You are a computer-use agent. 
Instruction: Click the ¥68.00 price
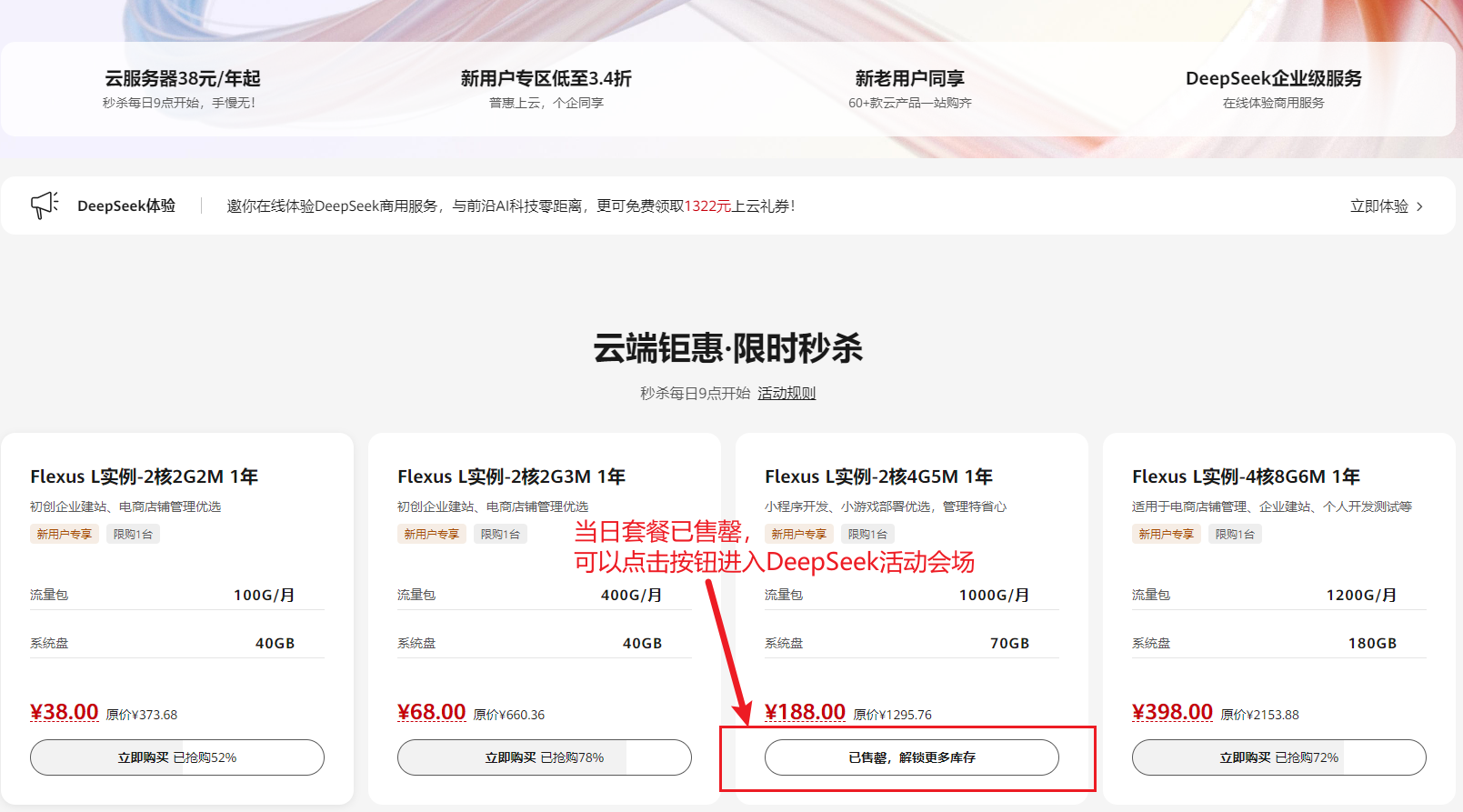click(432, 712)
